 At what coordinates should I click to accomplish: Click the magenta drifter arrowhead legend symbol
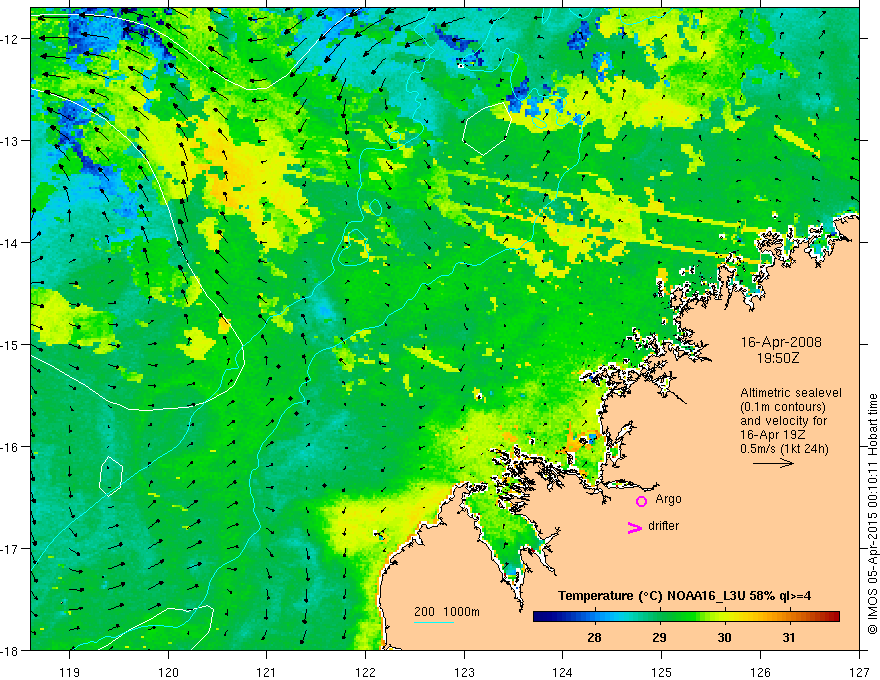[634, 527]
